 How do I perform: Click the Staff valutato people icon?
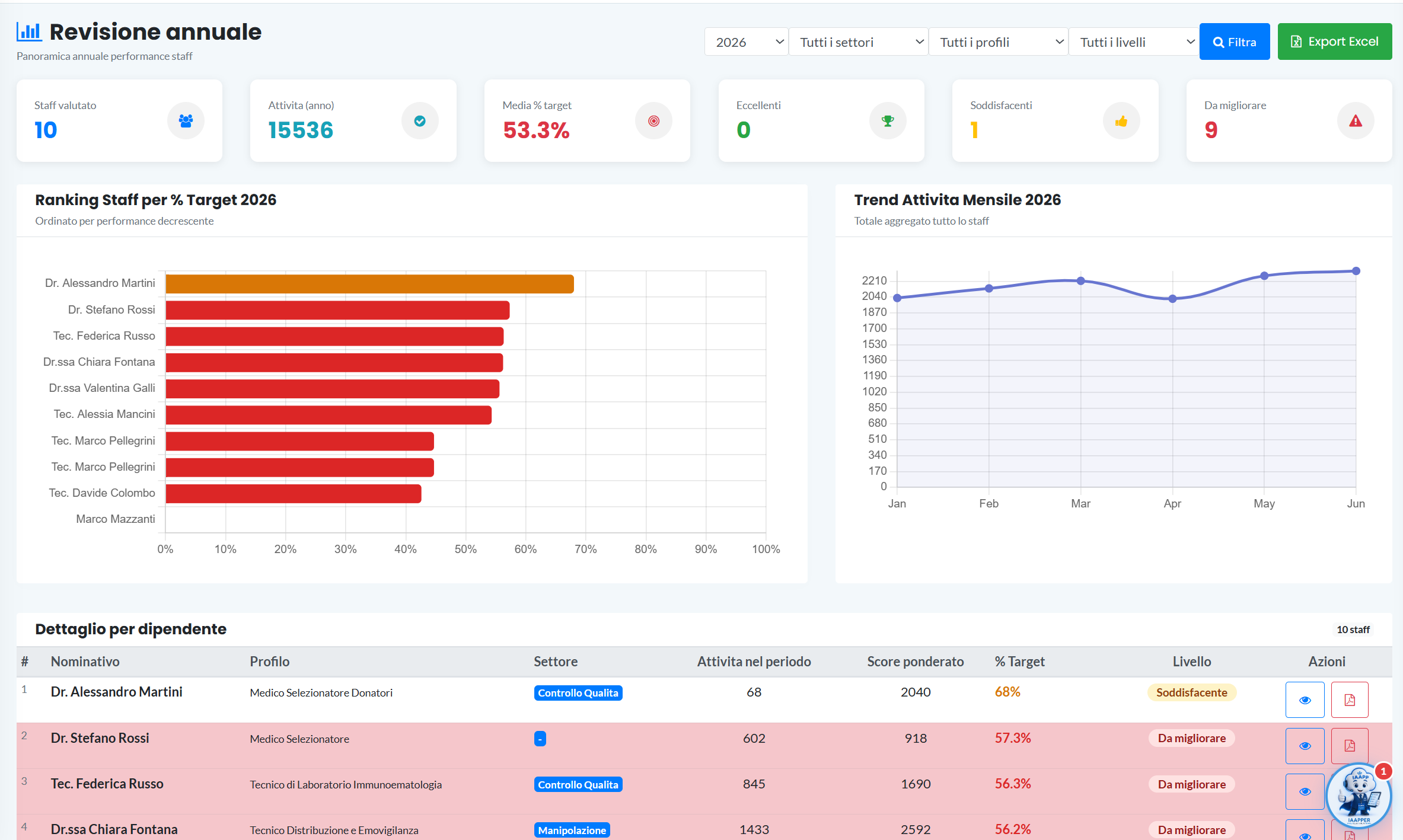tap(186, 121)
